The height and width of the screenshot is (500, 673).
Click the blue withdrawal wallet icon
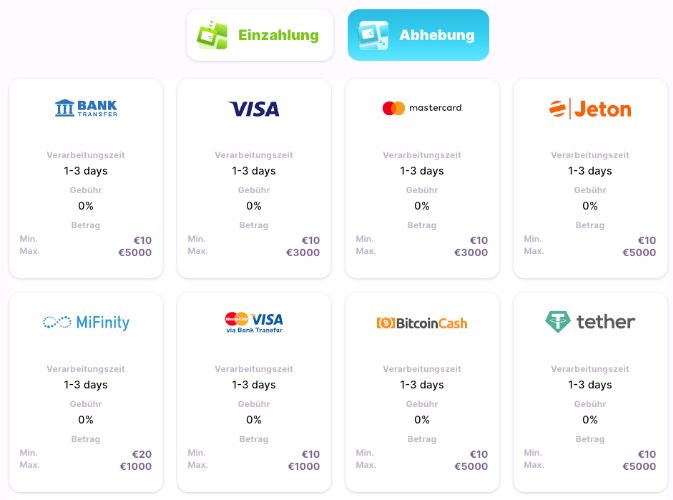(373, 35)
